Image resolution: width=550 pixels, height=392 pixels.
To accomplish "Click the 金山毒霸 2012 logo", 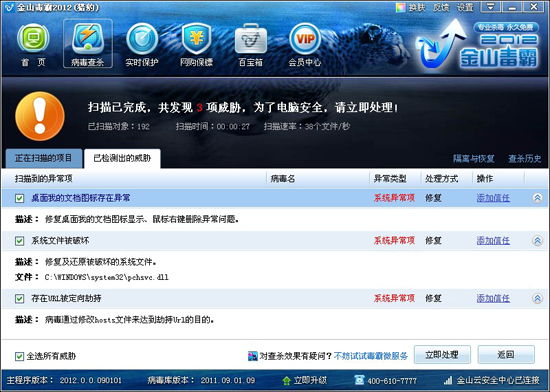I will click(477, 45).
